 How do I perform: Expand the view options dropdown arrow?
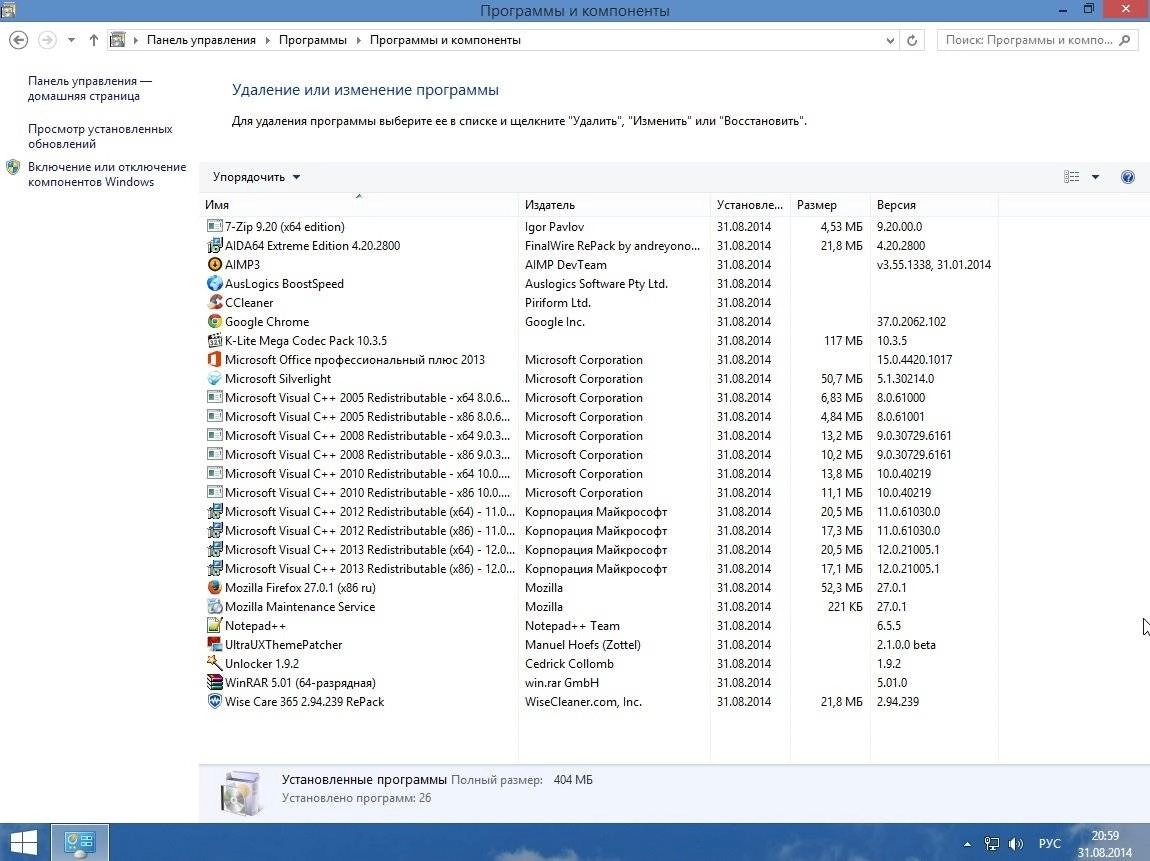(1095, 177)
